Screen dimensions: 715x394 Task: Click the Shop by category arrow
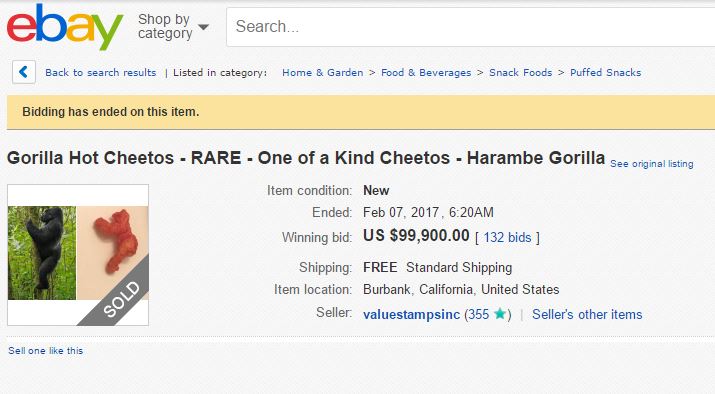coord(203,27)
